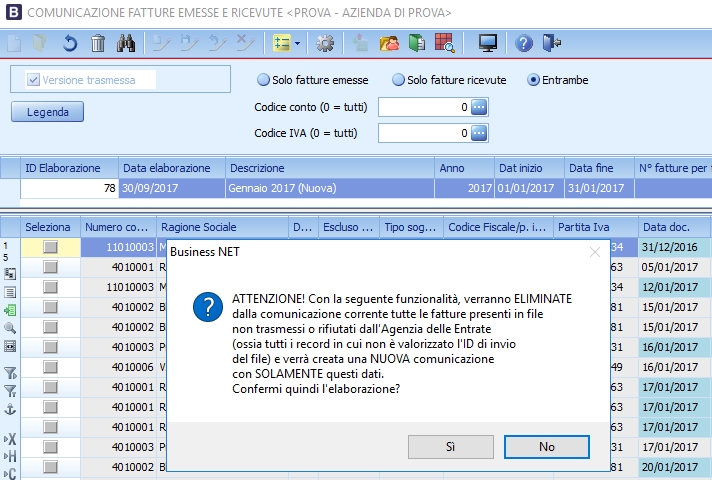
Task: Click the lines list icon in left sidebar
Action: [10, 292]
